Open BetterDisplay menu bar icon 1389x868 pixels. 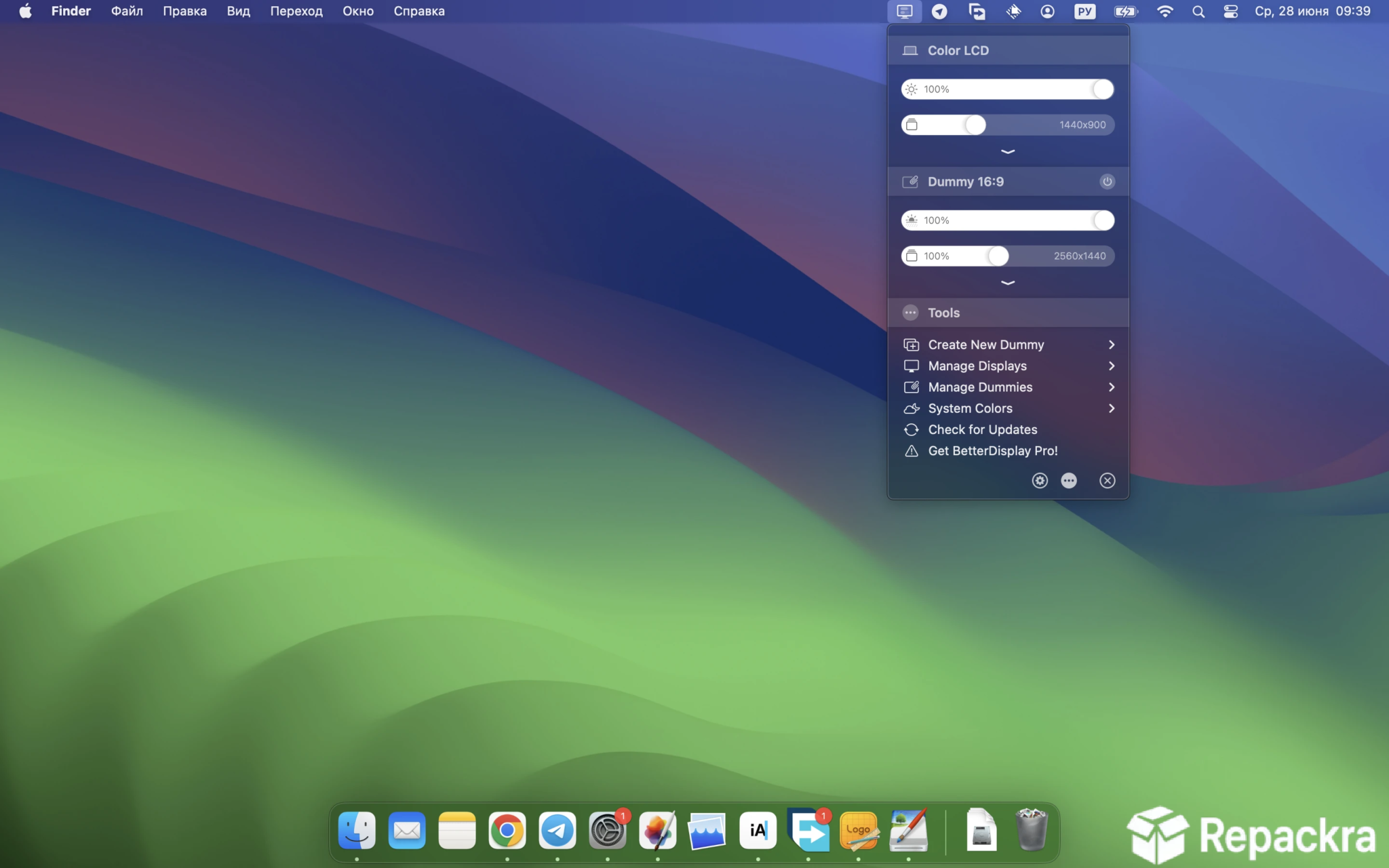point(904,11)
